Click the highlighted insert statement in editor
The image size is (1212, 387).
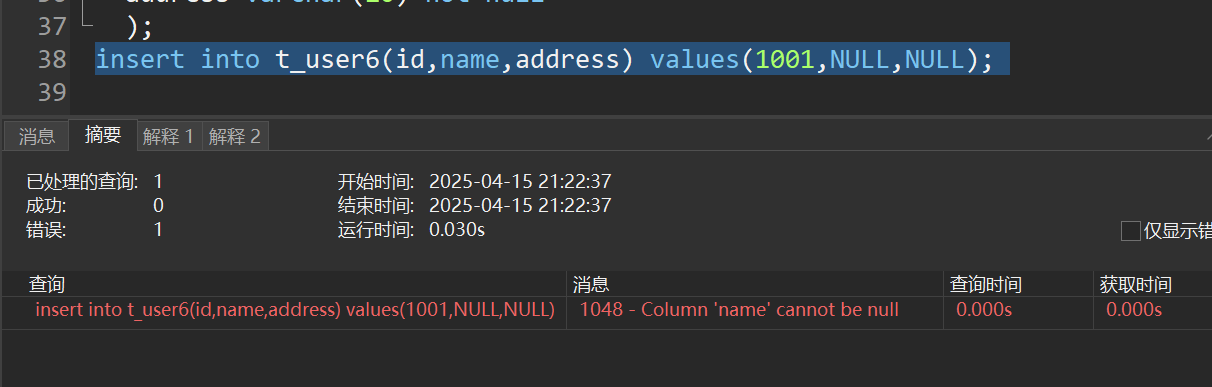(x=545, y=60)
